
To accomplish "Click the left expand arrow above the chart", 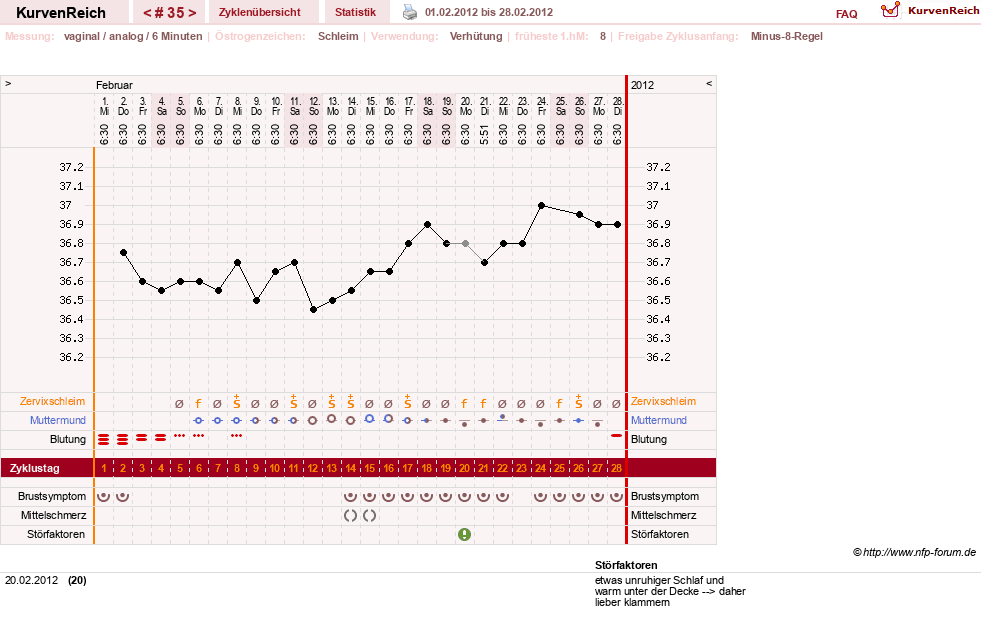I will [x=8, y=83].
